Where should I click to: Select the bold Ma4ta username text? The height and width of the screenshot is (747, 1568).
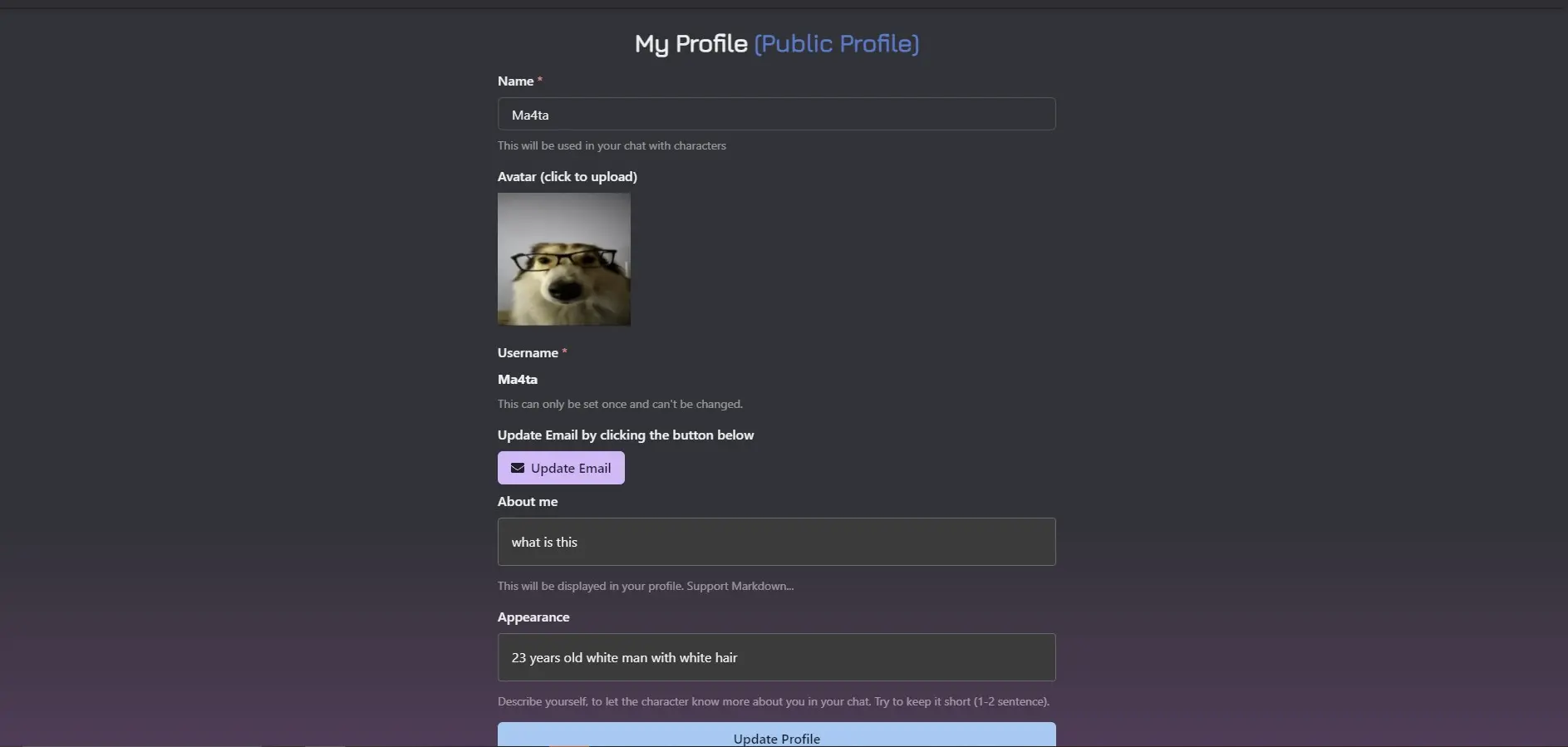click(518, 379)
